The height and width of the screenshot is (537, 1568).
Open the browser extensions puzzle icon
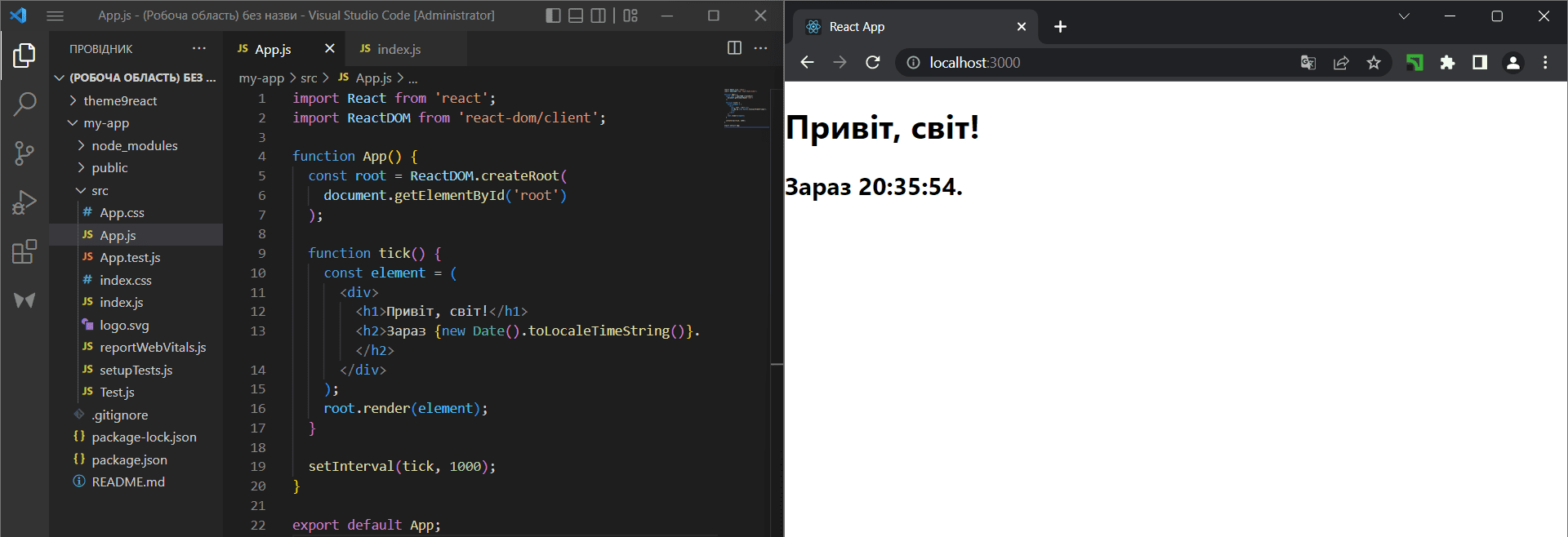pos(1447,63)
